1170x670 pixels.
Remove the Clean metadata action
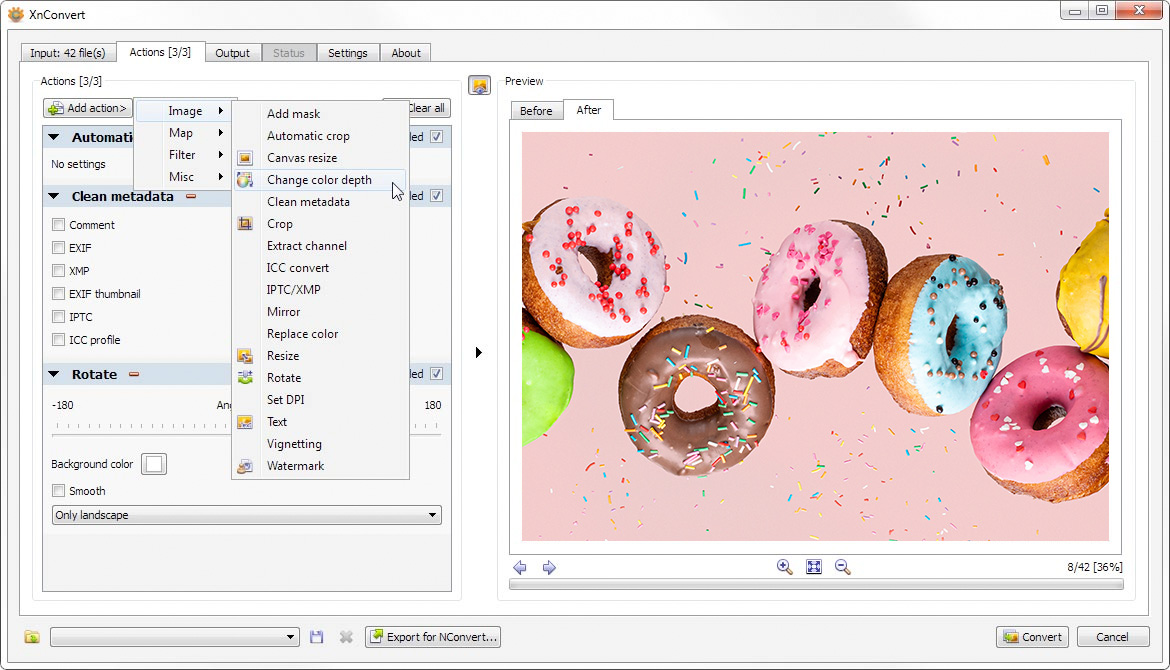(x=191, y=196)
